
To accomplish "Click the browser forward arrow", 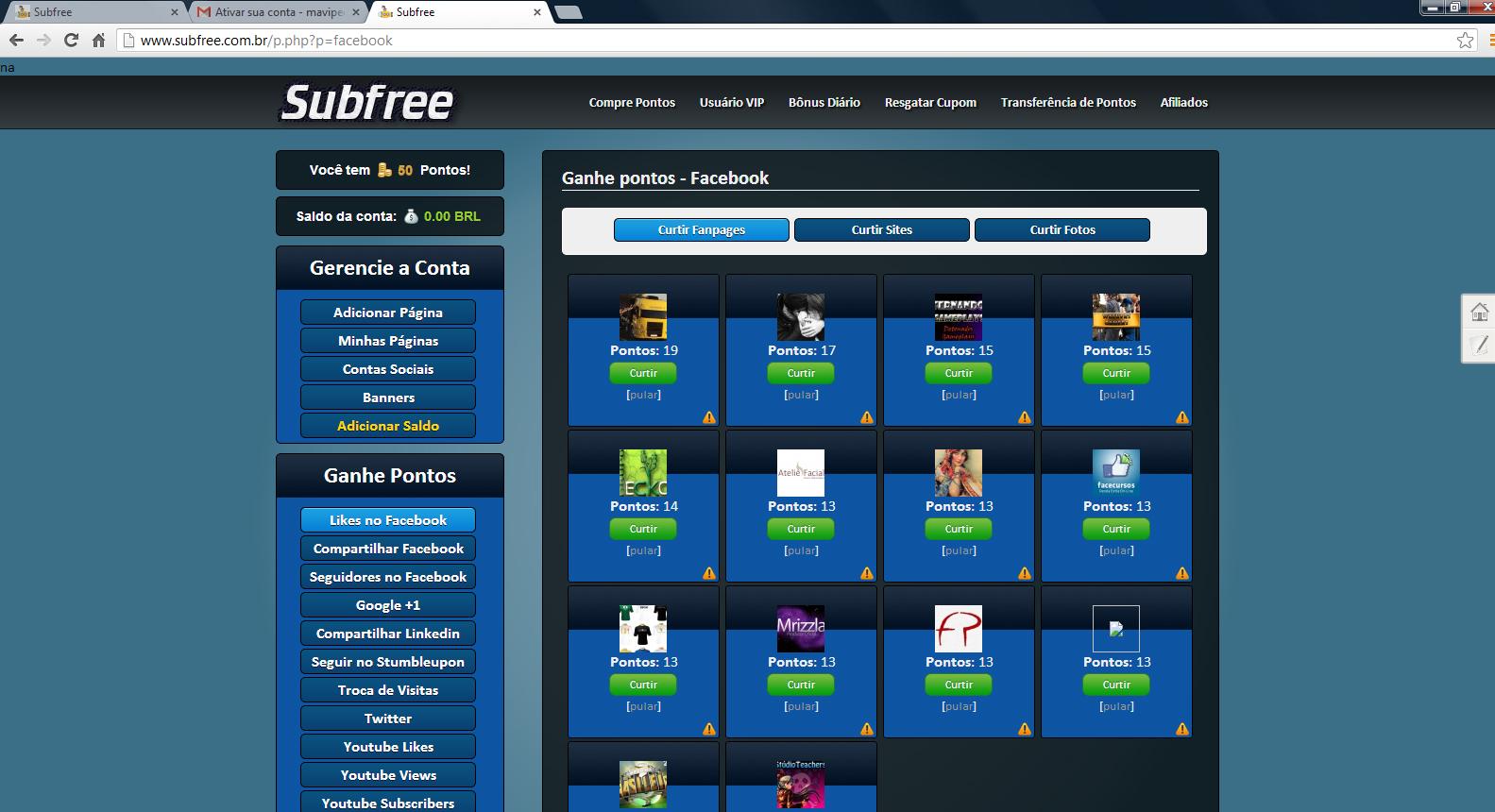I will click(x=43, y=40).
